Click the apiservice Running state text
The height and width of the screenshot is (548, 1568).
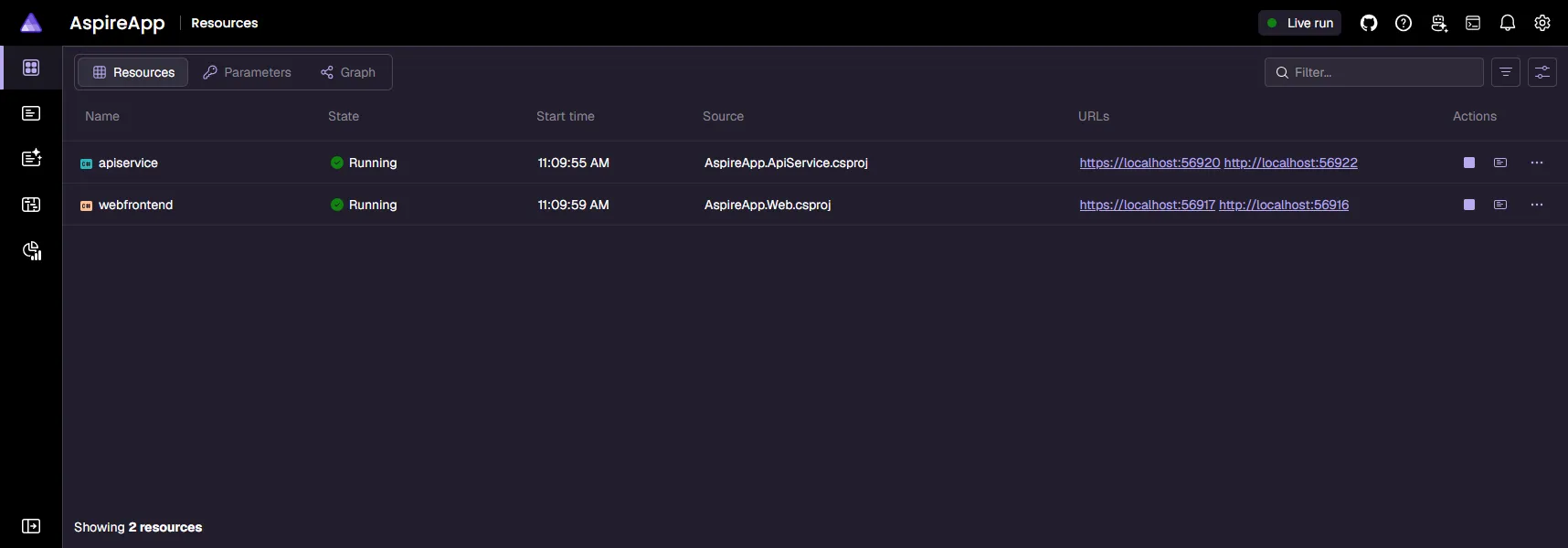pos(373,163)
